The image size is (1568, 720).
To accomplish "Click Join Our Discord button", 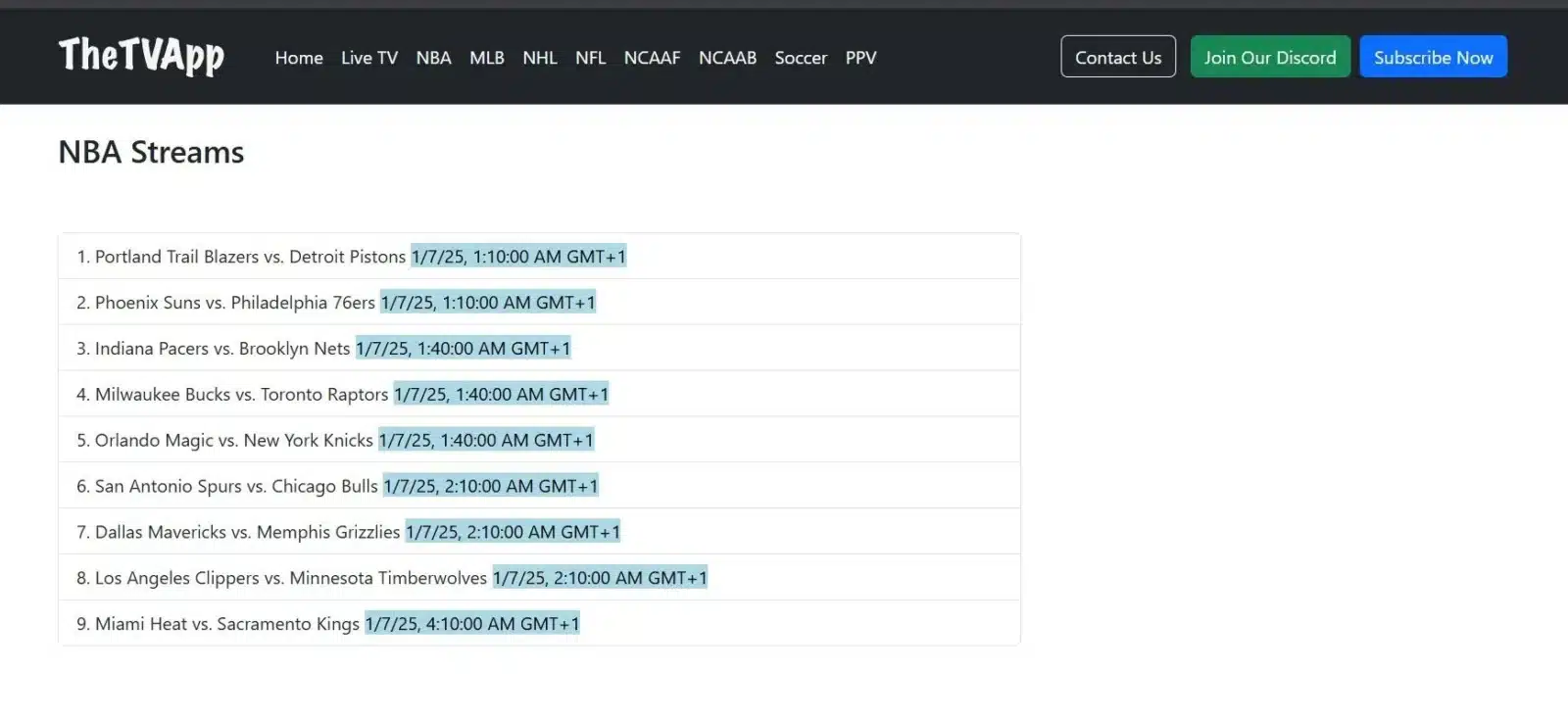I will tap(1270, 57).
